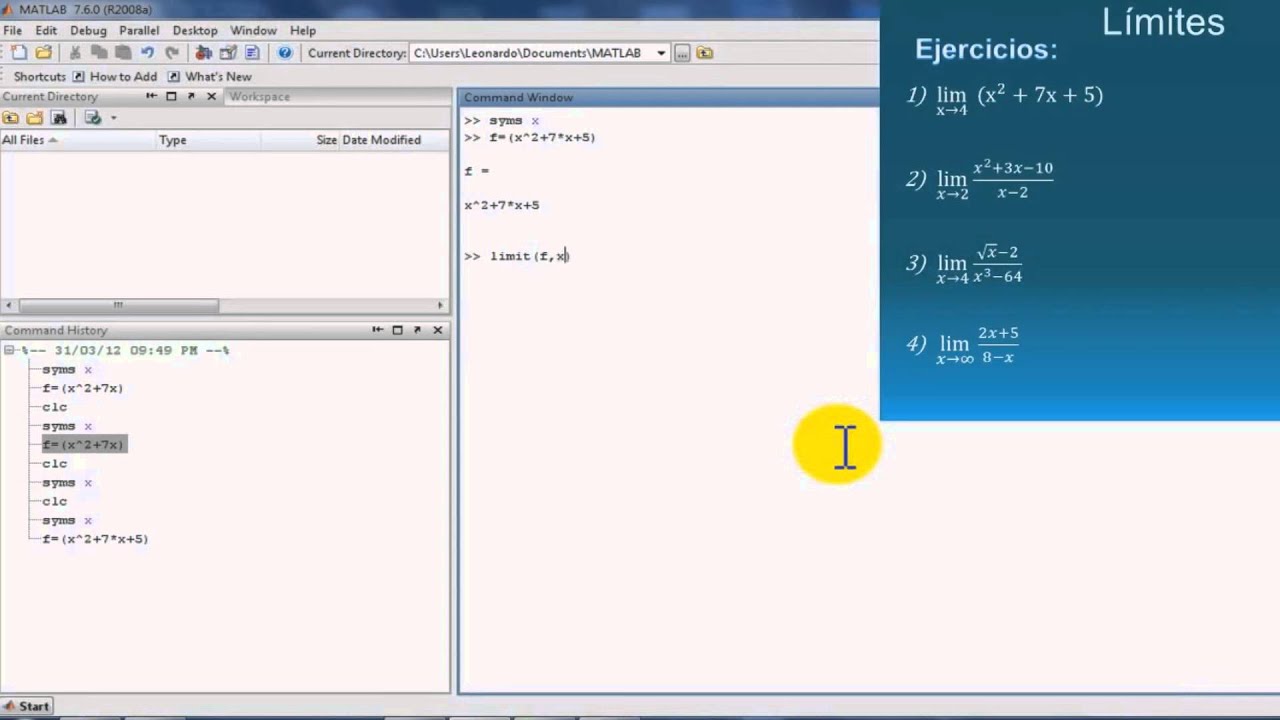Minimize the Command History panel
The width and height of the screenshot is (1280, 720).
378,330
